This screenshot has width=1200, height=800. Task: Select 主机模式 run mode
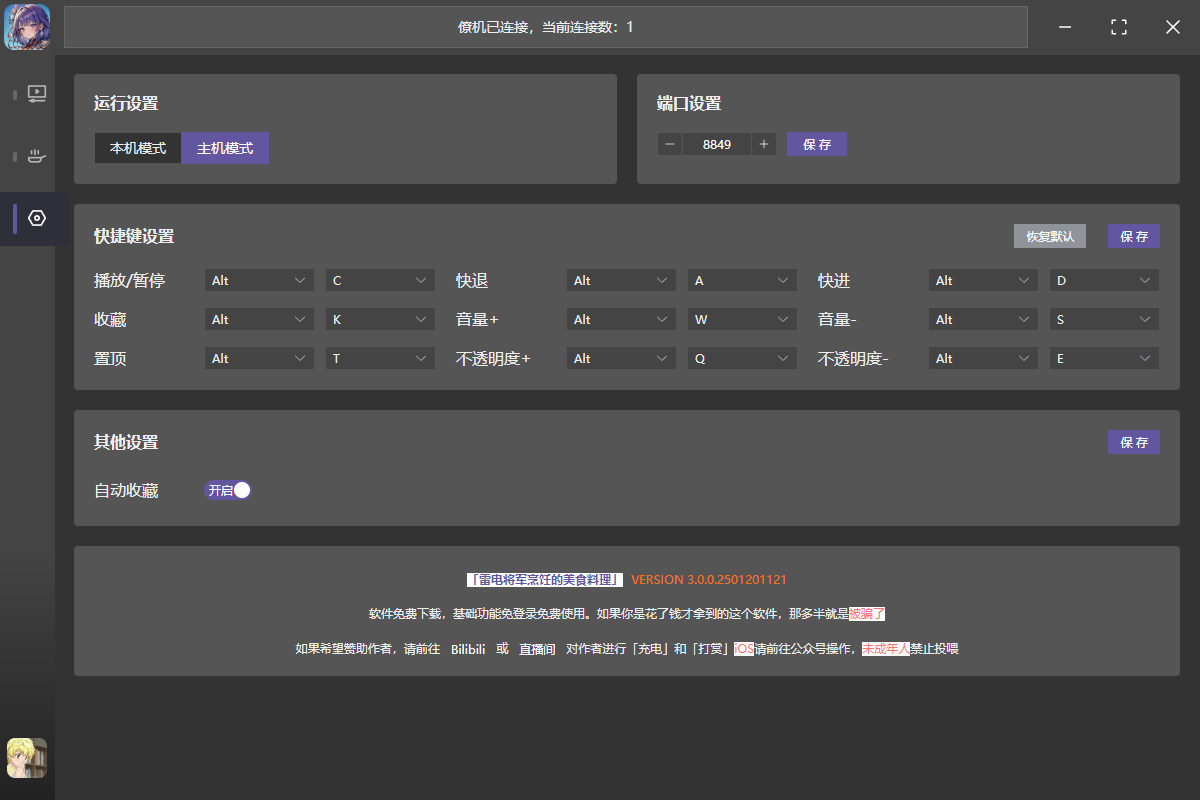225,148
